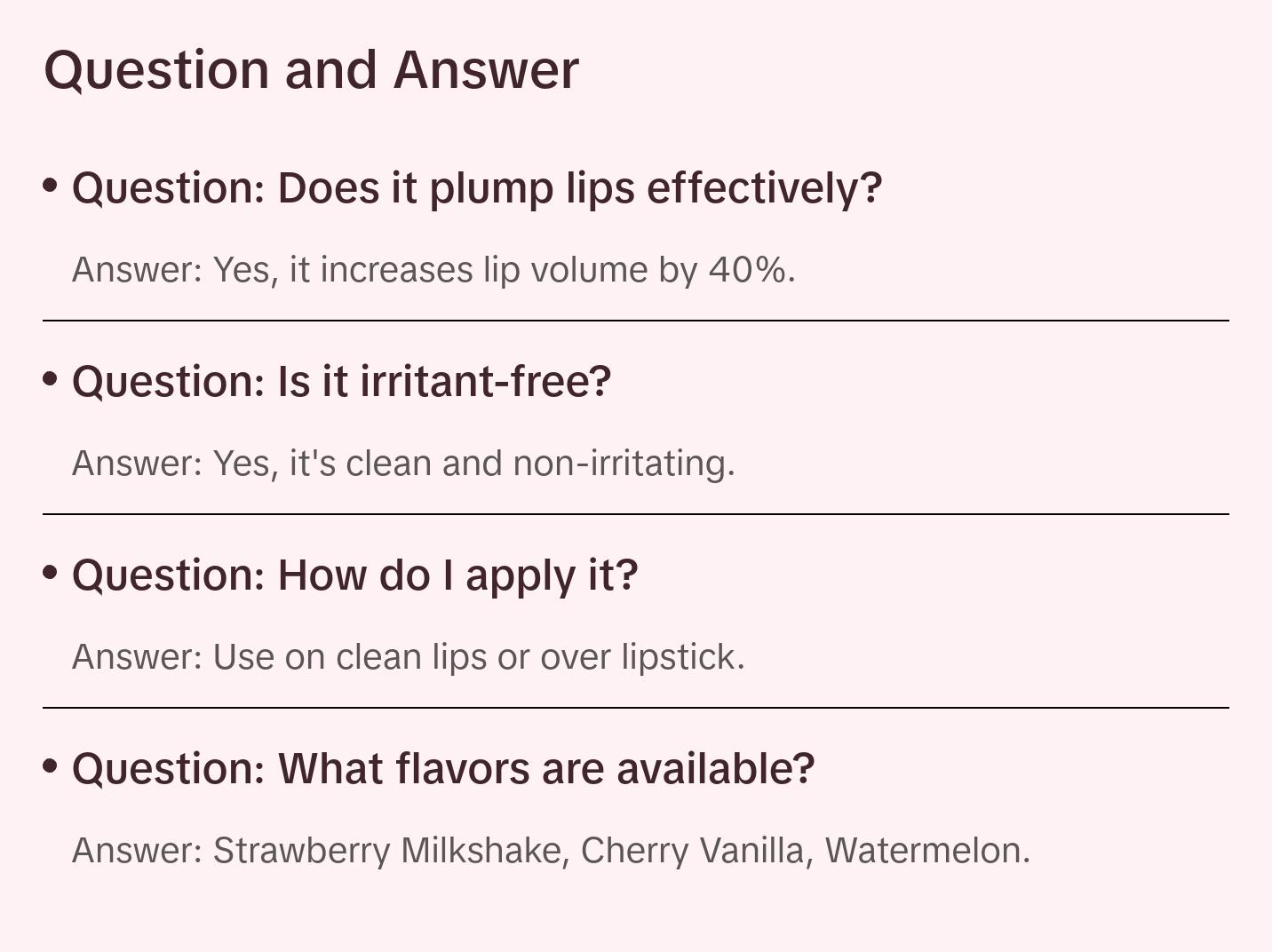1272x952 pixels.
Task: Click the flavors answer listing Strawberry Milkshake
Action: coord(551,851)
